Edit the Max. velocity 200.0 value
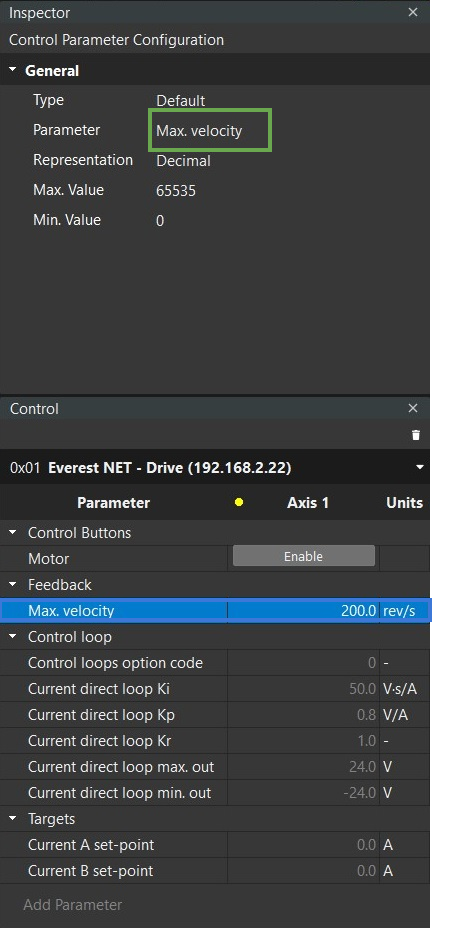This screenshot has height=948, width=450. click(x=304, y=611)
